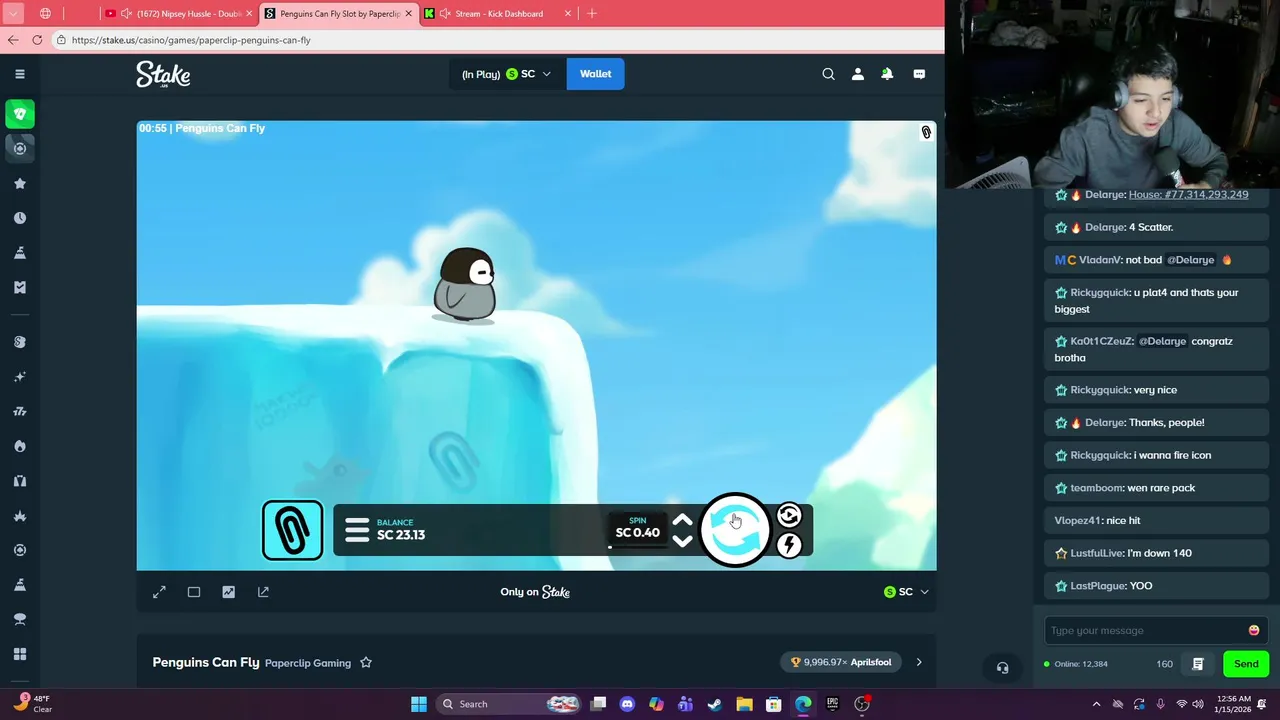1280x720 pixels.
Task: Open the Wallet button
Action: (x=595, y=74)
